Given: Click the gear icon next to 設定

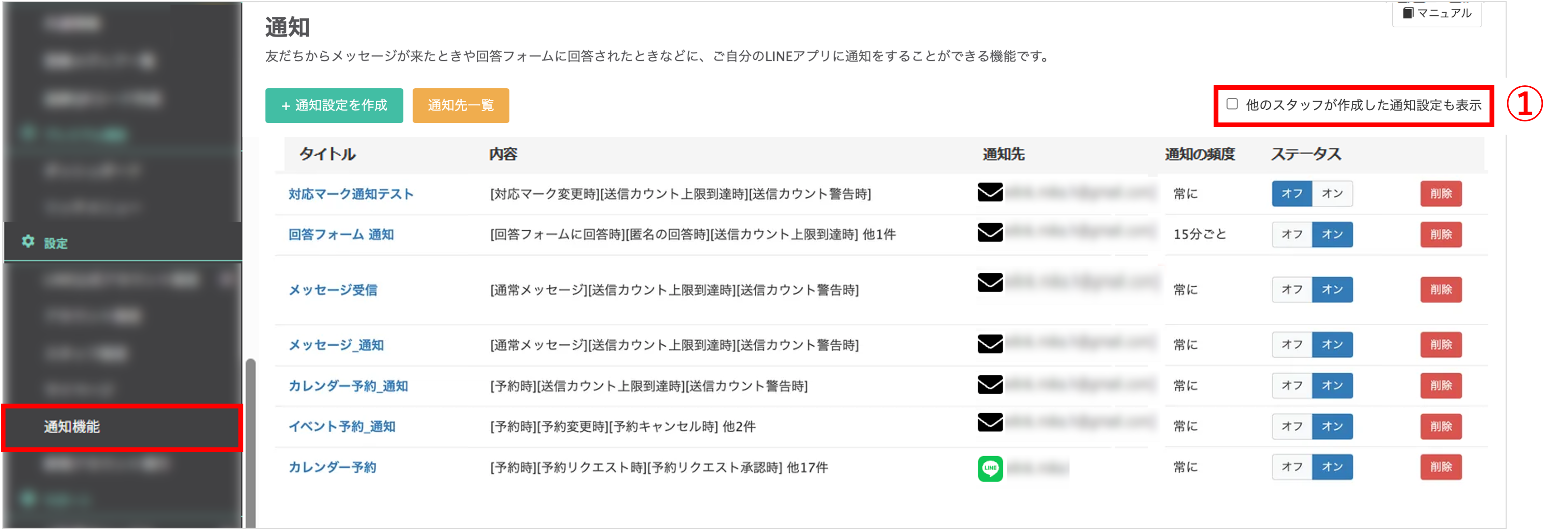Looking at the screenshot, I should tap(27, 242).
